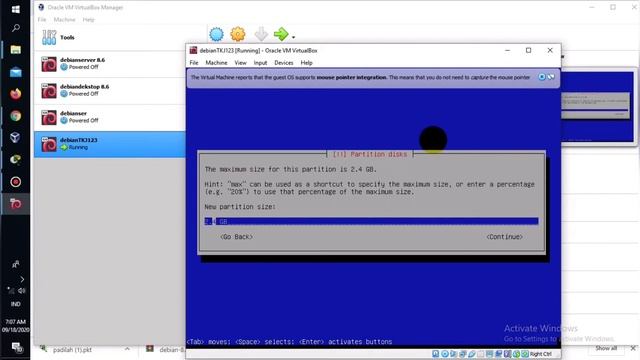Open the Windows Start menu
640x360 pixels.
[x=16, y=9]
